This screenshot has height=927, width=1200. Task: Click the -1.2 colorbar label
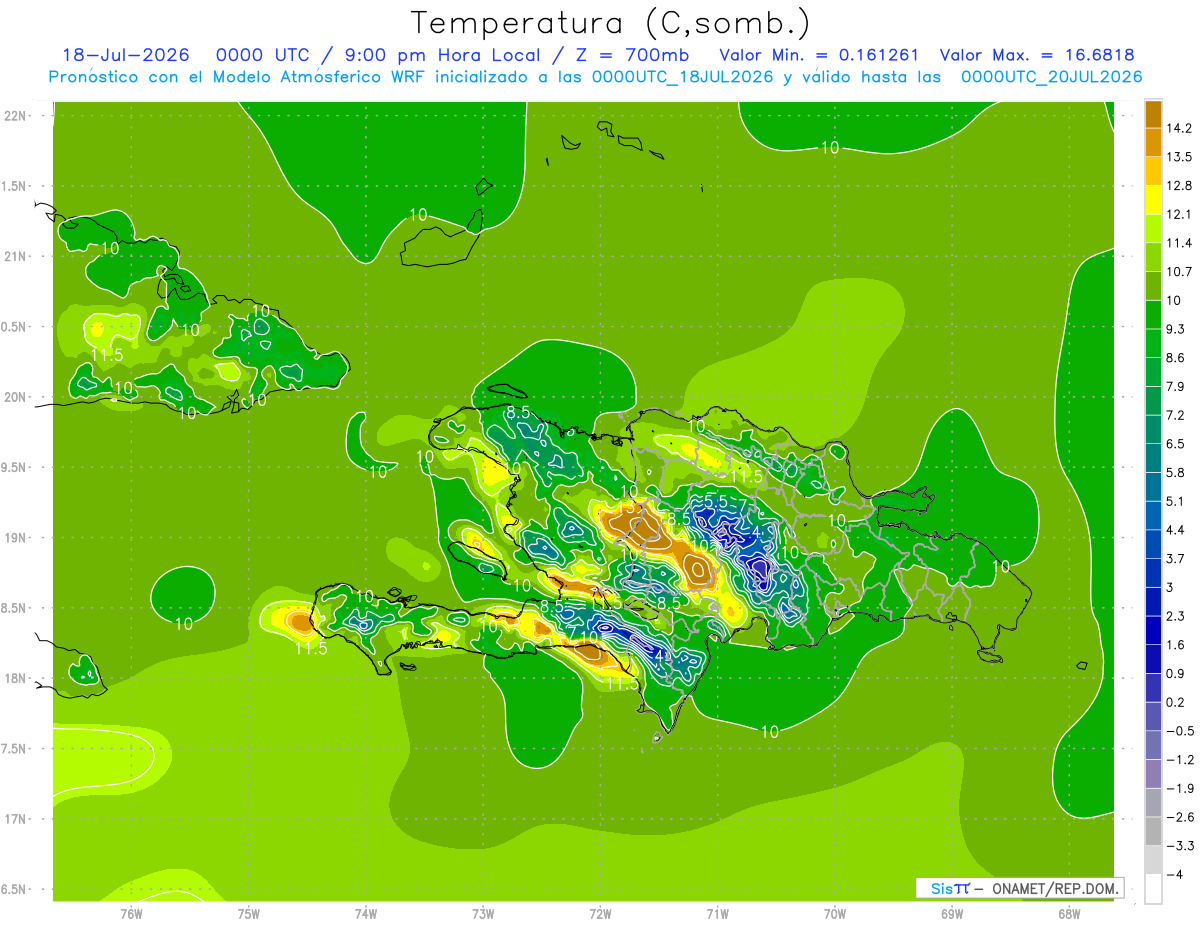(x=1181, y=759)
